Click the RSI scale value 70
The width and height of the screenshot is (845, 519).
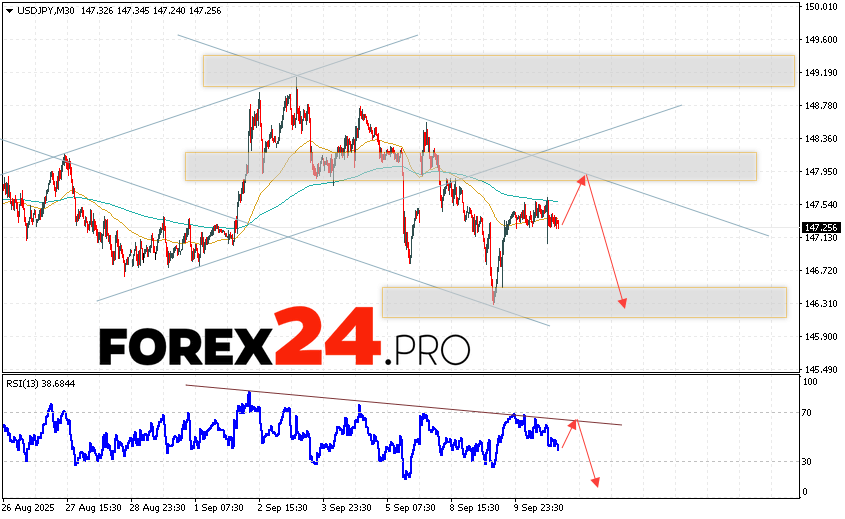807,413
